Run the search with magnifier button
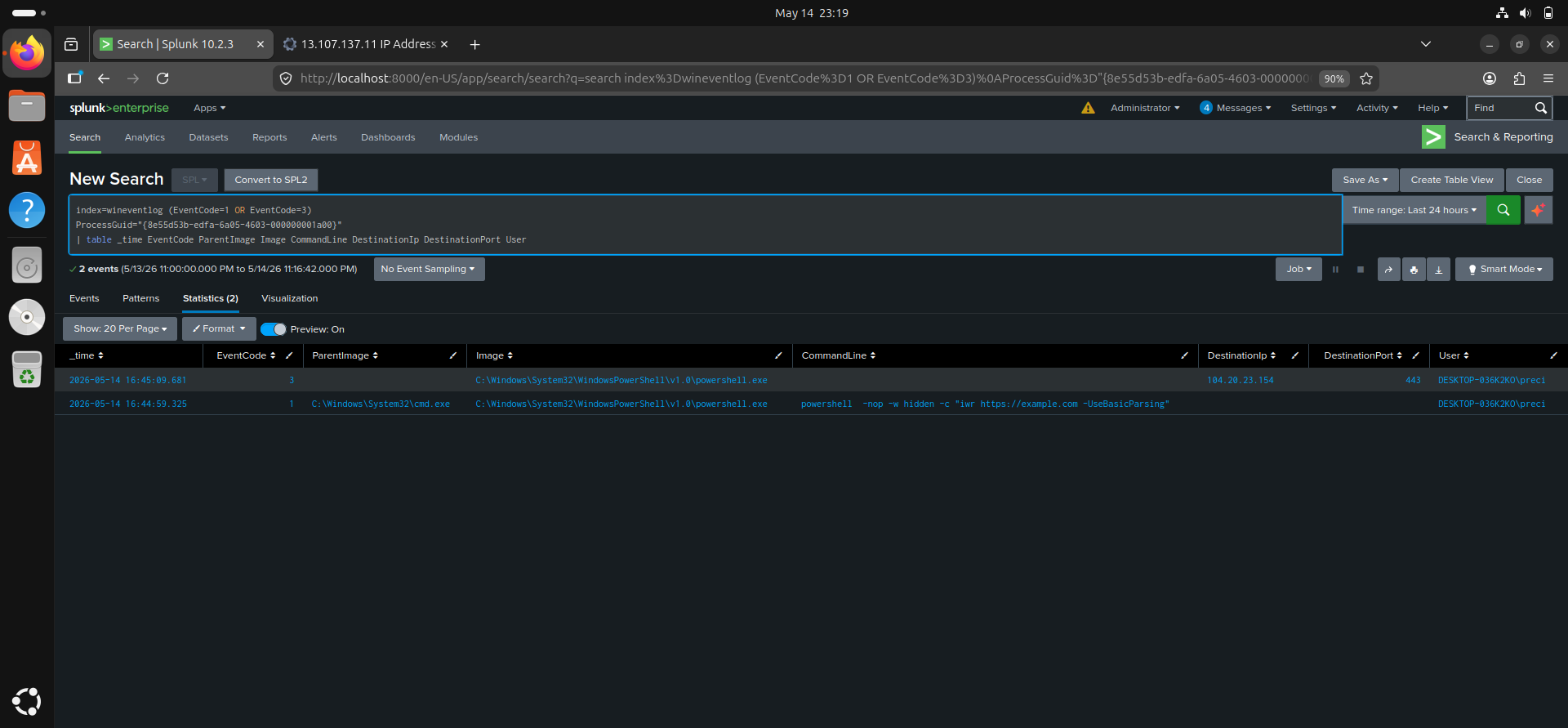1568x728 pixels. click(x=1503, y=210)
